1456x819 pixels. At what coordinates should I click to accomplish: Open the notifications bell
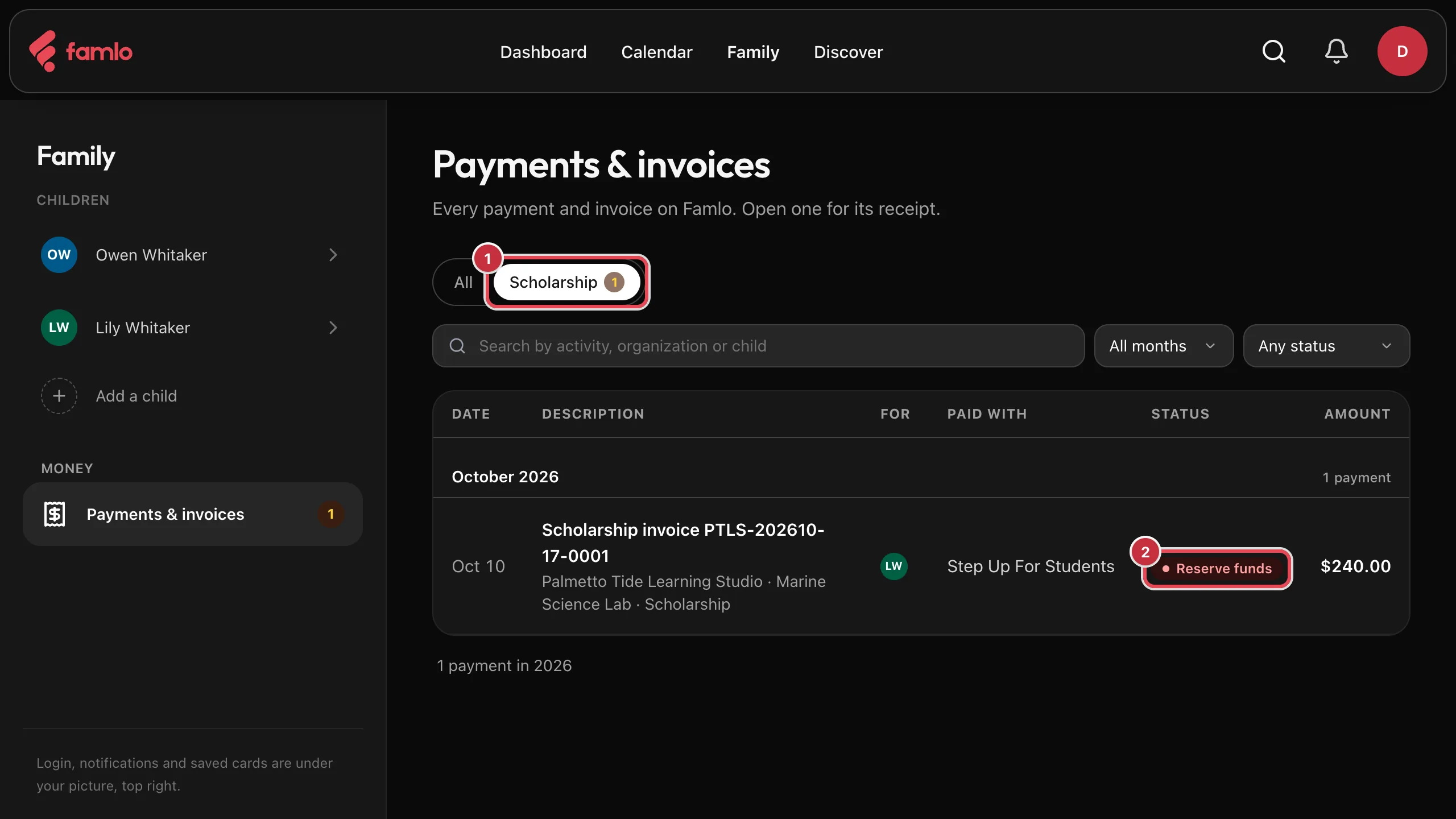[1336, 51]
